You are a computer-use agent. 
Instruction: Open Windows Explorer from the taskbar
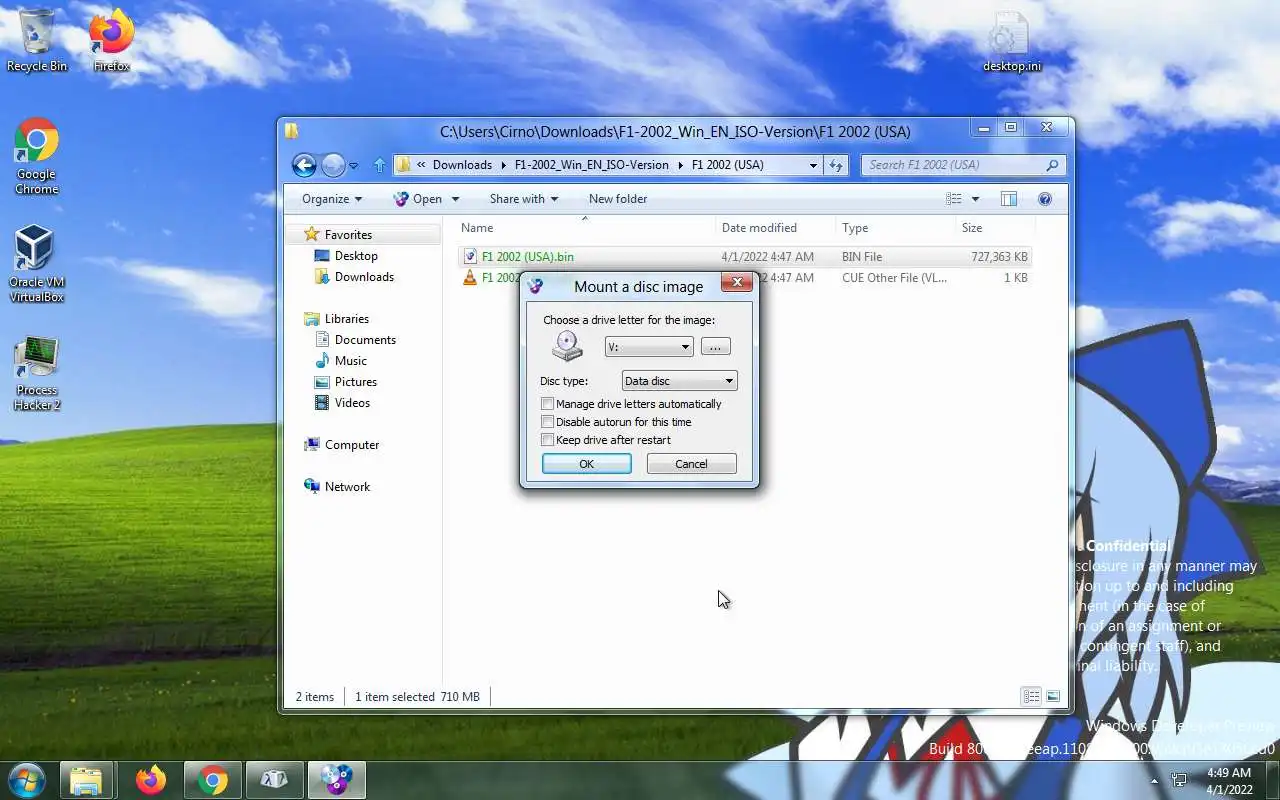tap(86, 780)
